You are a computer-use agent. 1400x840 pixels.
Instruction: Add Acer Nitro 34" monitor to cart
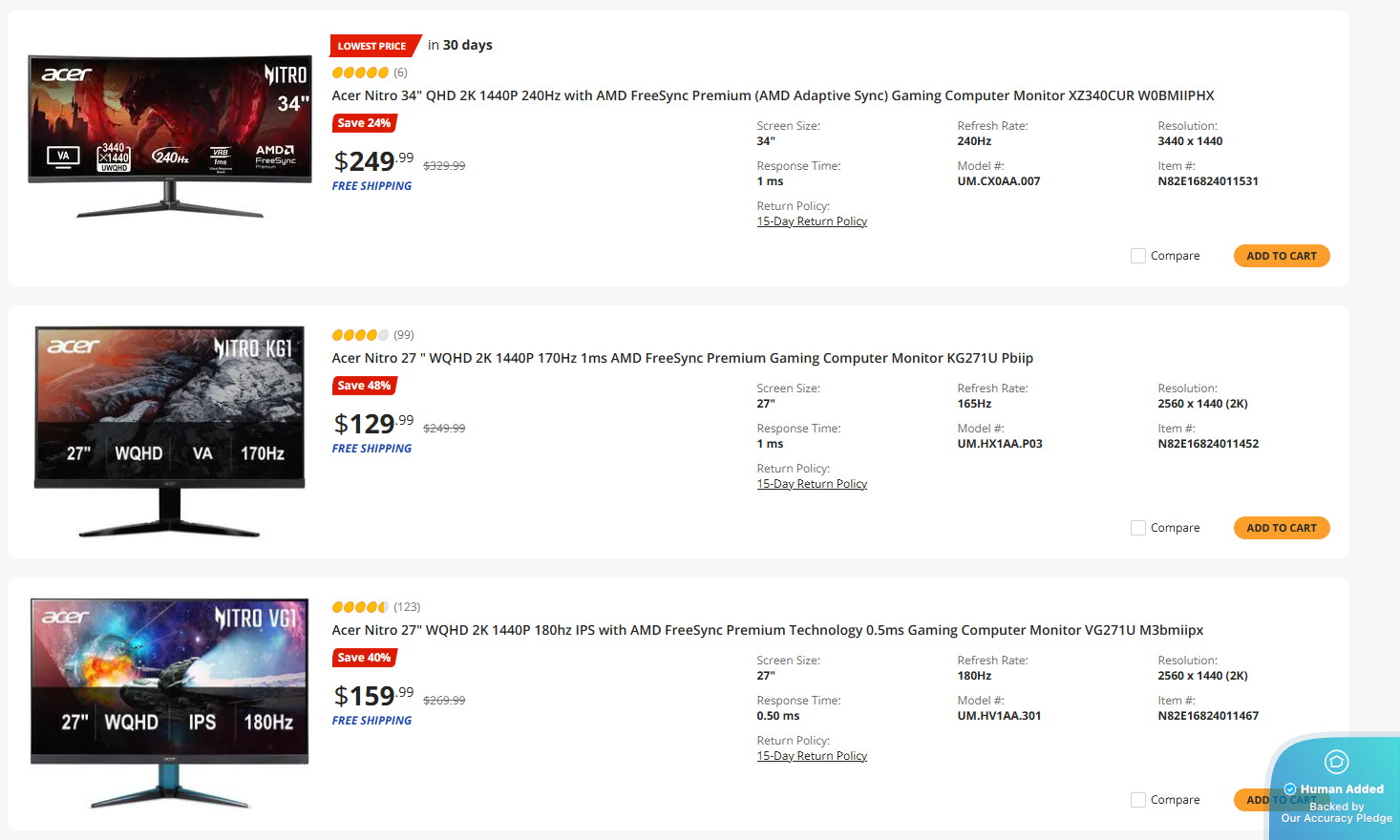(x=1282, y=256)
